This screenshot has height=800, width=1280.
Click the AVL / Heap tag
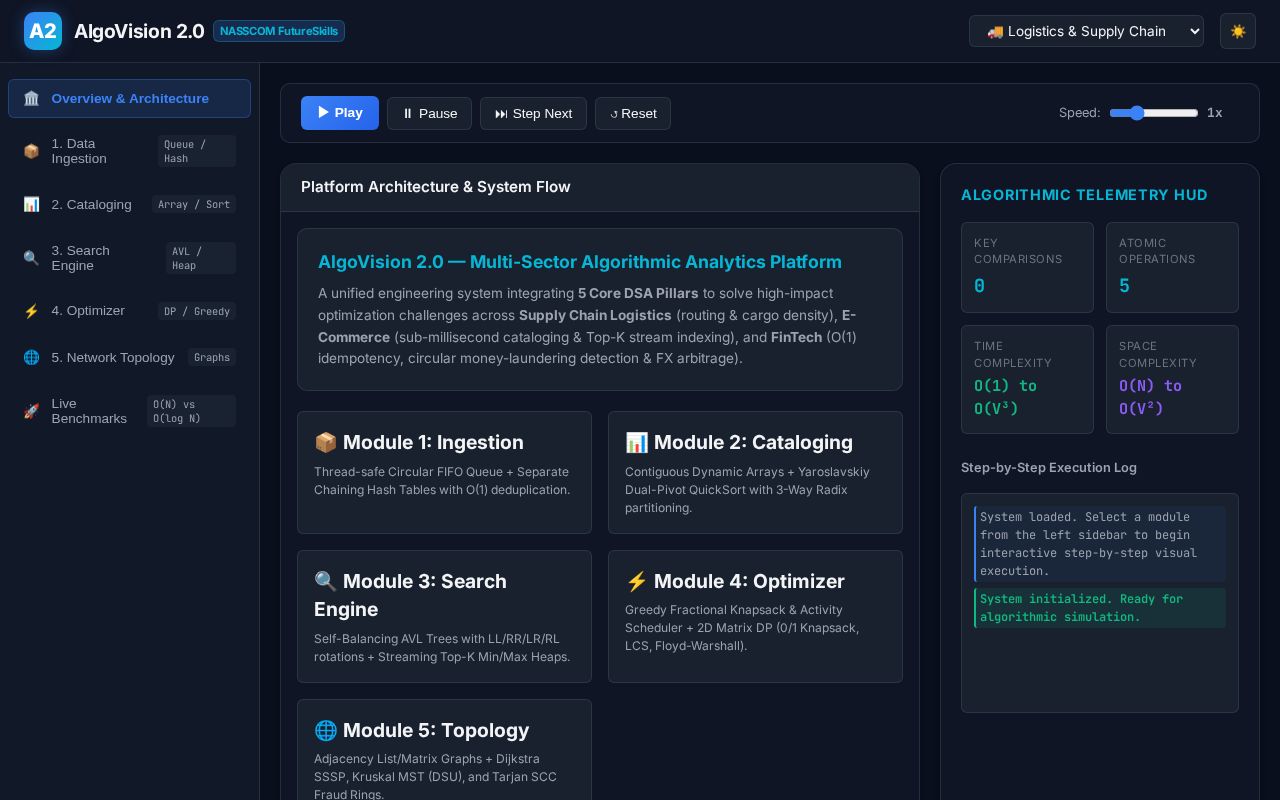pos(201,258)
